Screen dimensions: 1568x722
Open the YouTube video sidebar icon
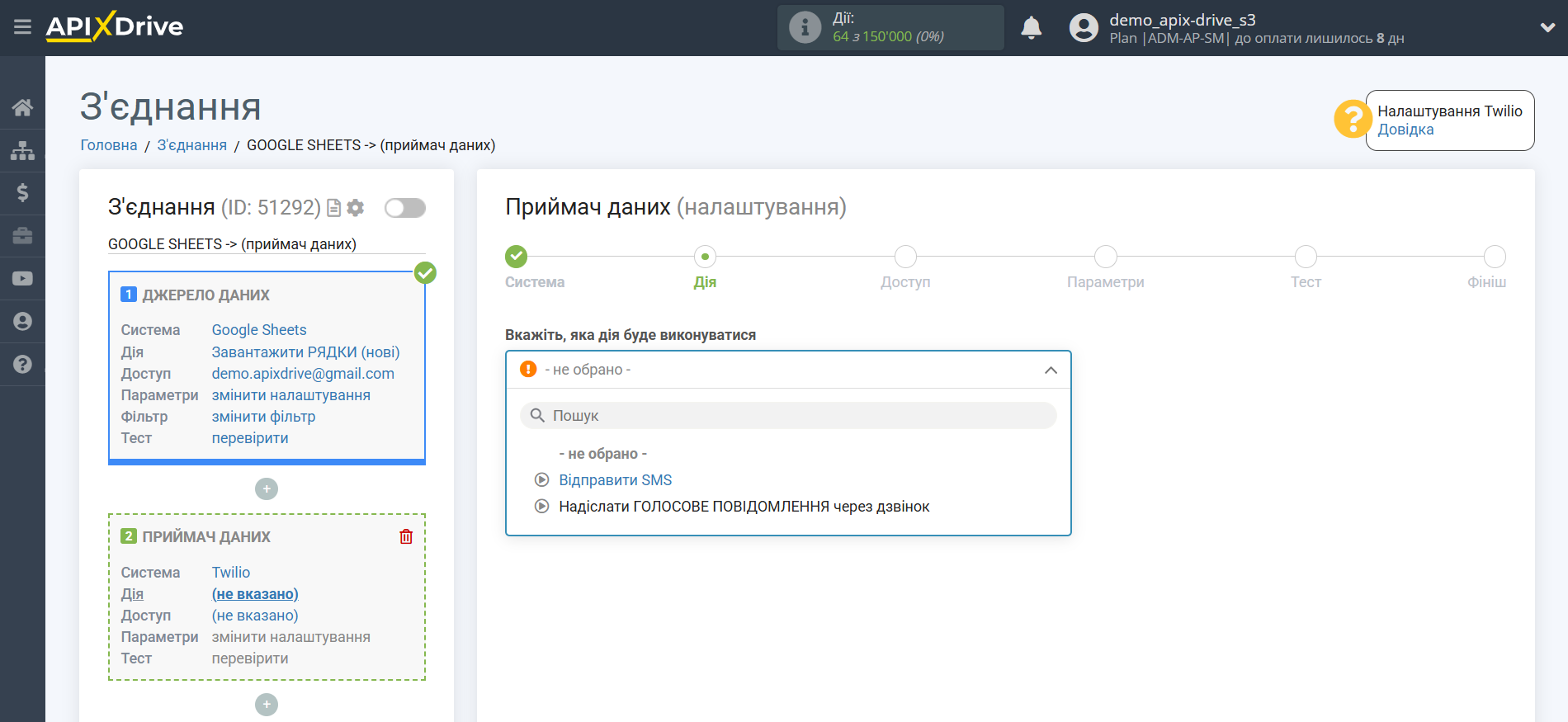22,279
